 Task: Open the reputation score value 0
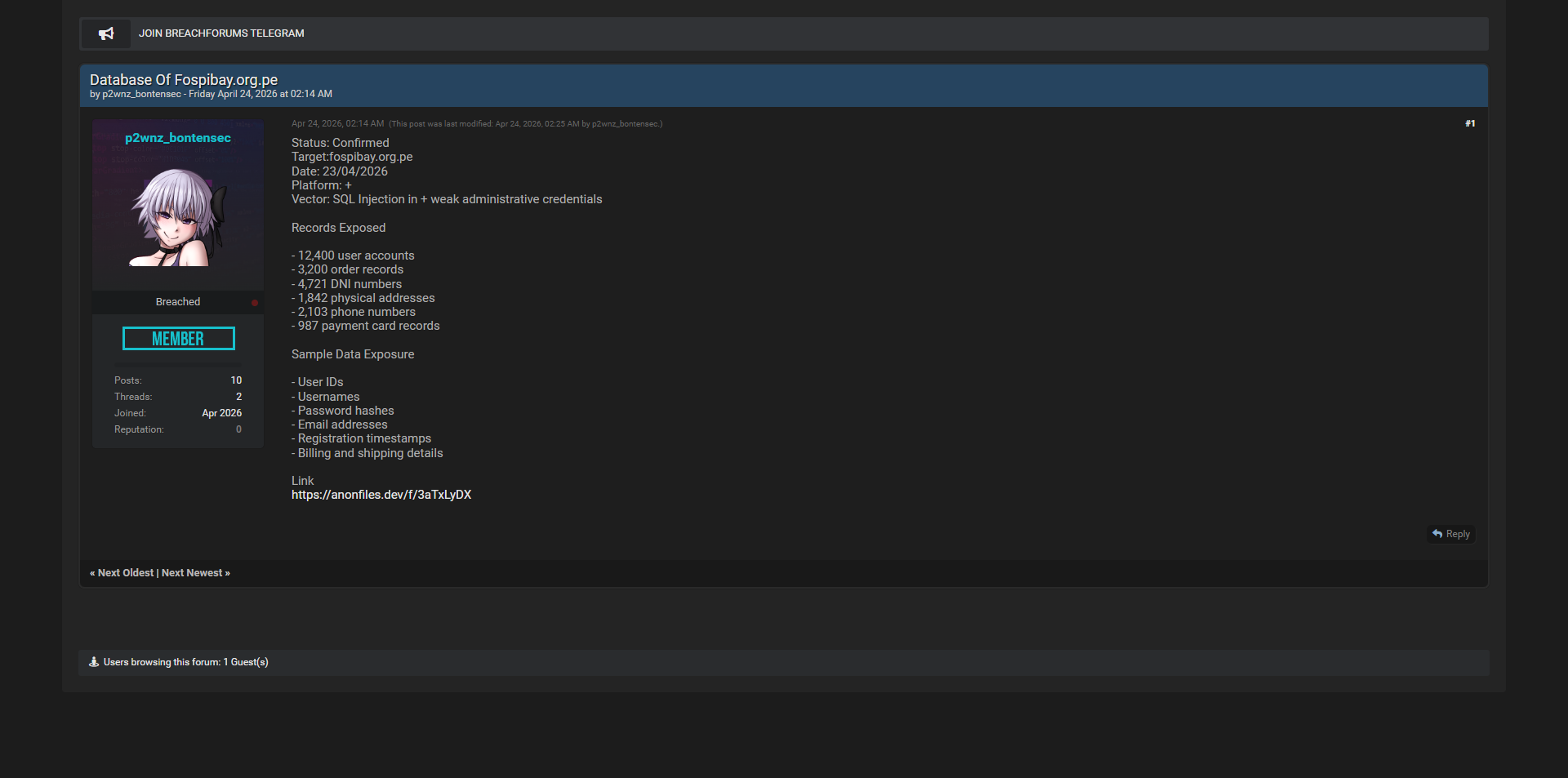coord(238,429)
